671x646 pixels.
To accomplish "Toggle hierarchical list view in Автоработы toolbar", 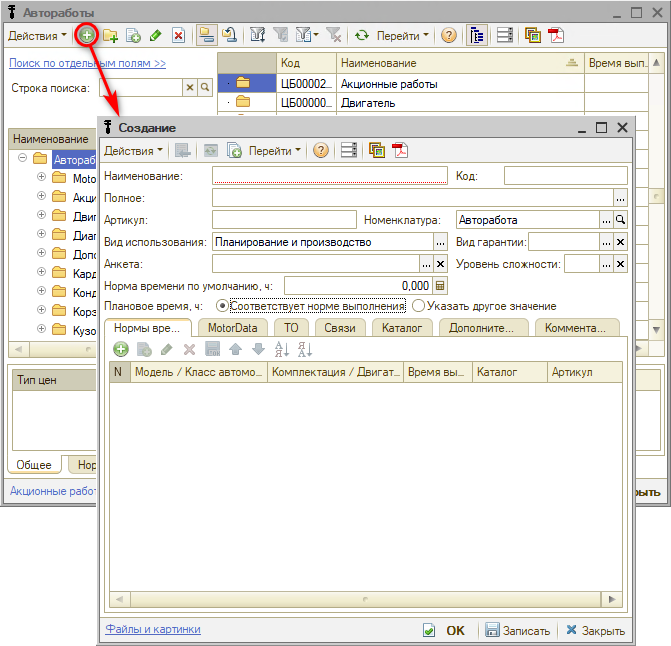I will click(475, 35).
